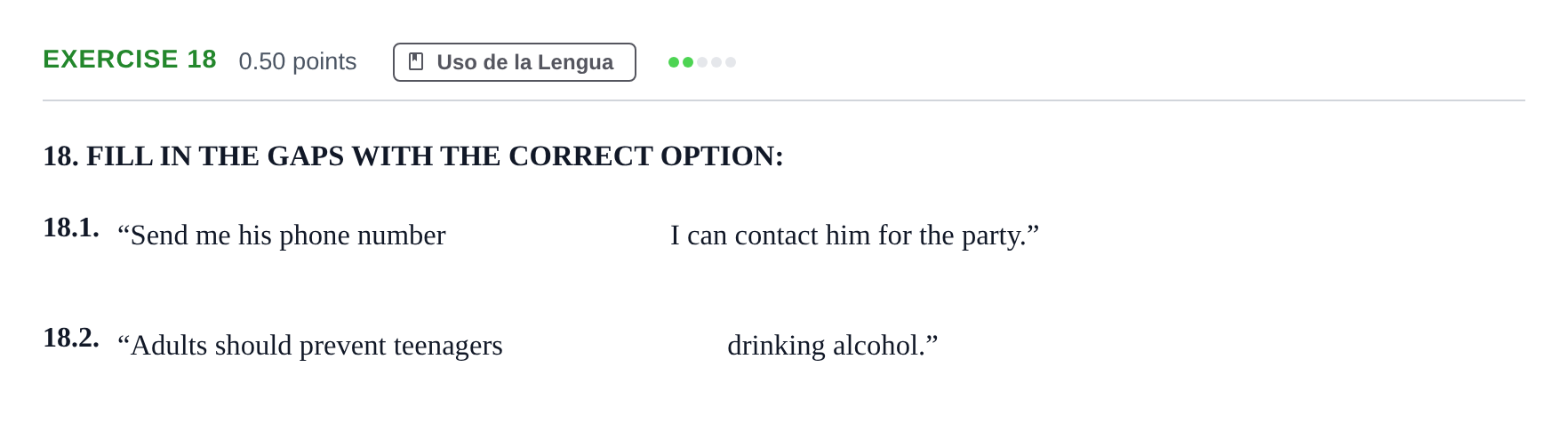Click the first green difficulty dot
This screenshot has width=1568, height=439.
pos(674,62)
